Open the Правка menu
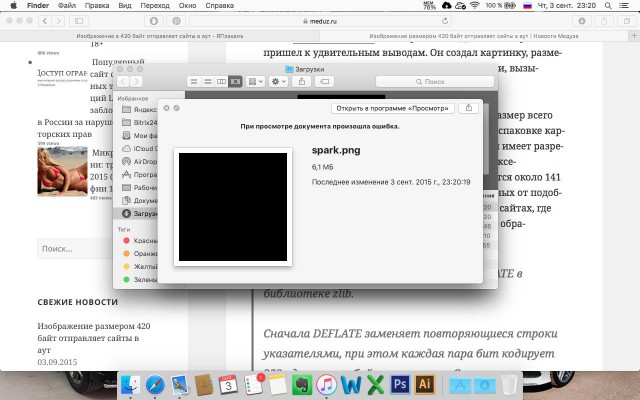Image resolution: width=640 pixels, height=400 pixels. (x=97, y=6)
